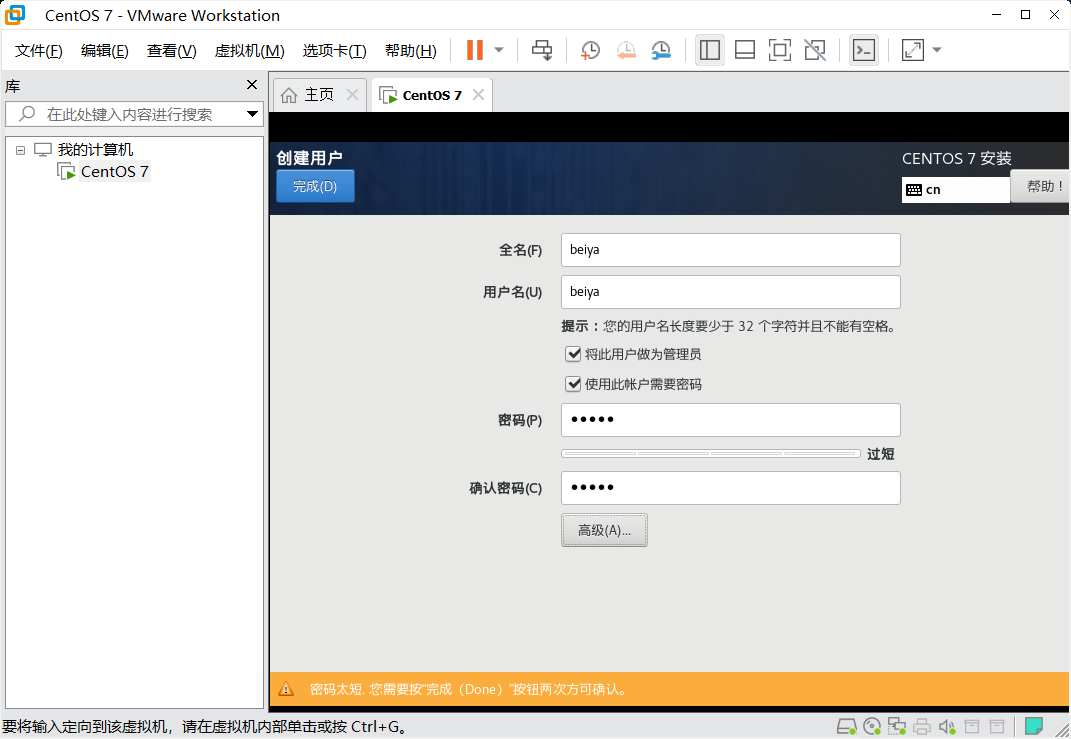This screenshot has width=1071, height=739.
Task: Toggle 使用此帐户需要密码 checkbox
Action: pyautogui.click(x=573, y=384)
